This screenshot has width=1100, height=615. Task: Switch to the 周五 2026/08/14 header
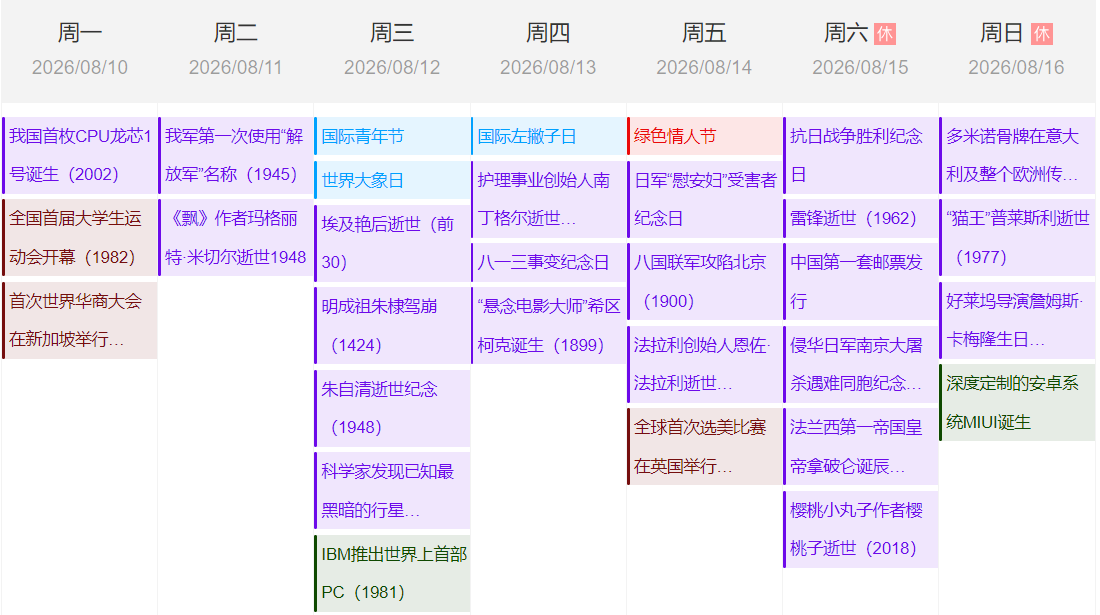(704, 50)
